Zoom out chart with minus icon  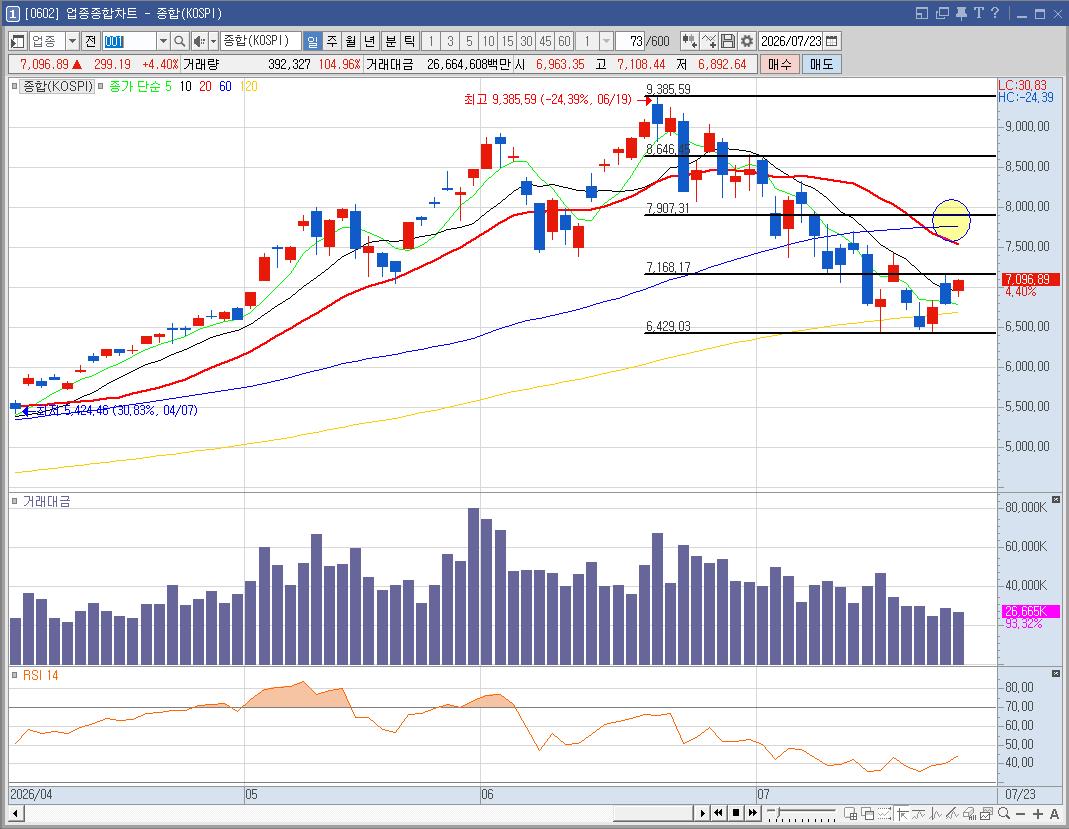tap(1021, 813)
